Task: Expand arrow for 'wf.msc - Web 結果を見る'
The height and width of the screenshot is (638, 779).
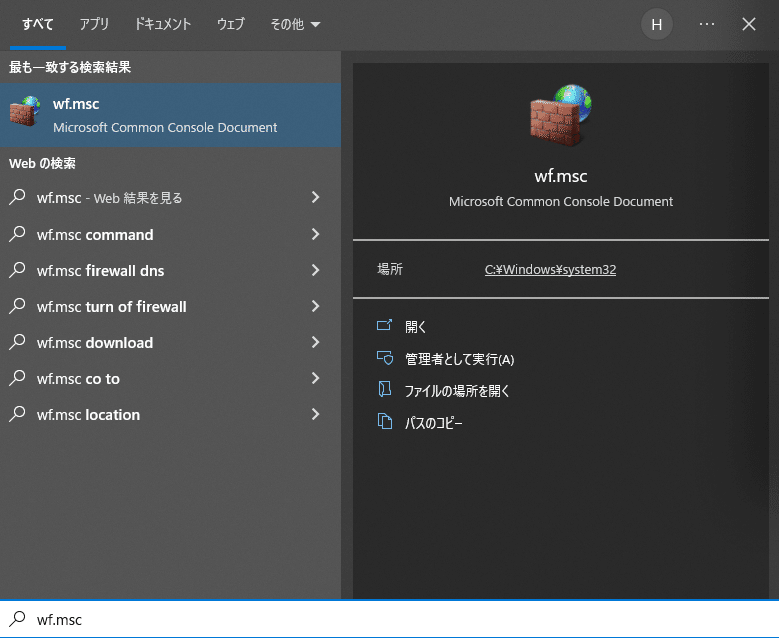Action: tap(315, 197)
